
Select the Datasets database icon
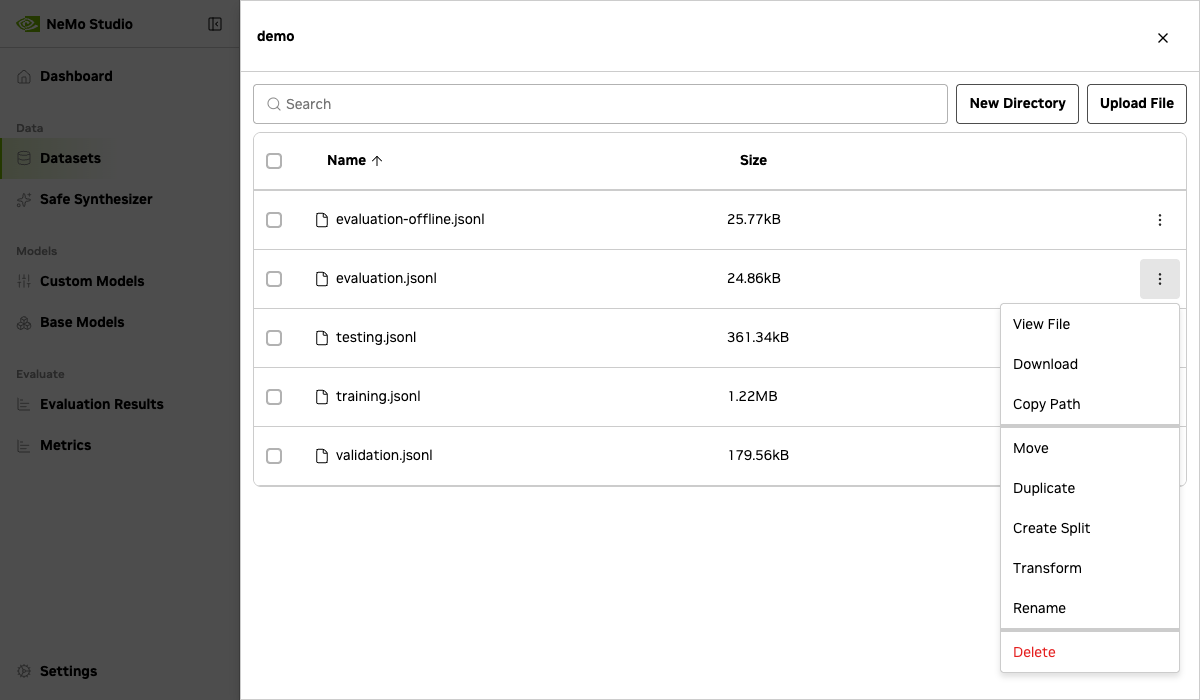pyautogui.click(x=22, y=158)
